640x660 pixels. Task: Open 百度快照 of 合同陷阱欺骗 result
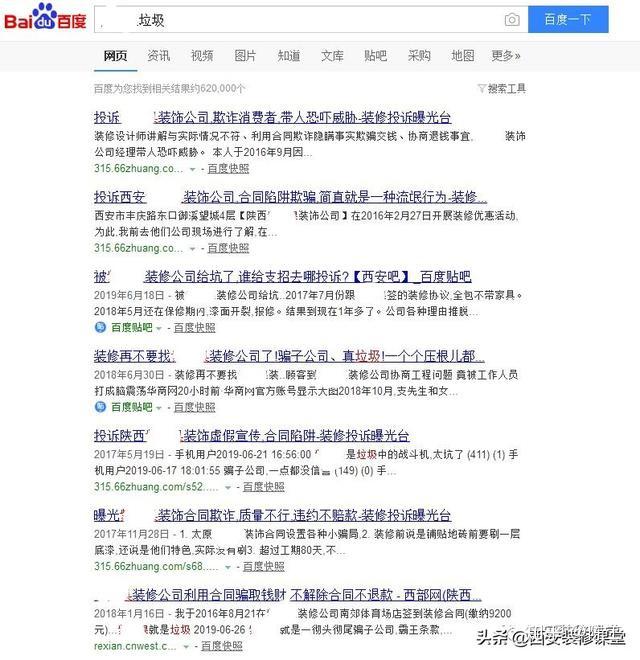[x=228, y=248]
